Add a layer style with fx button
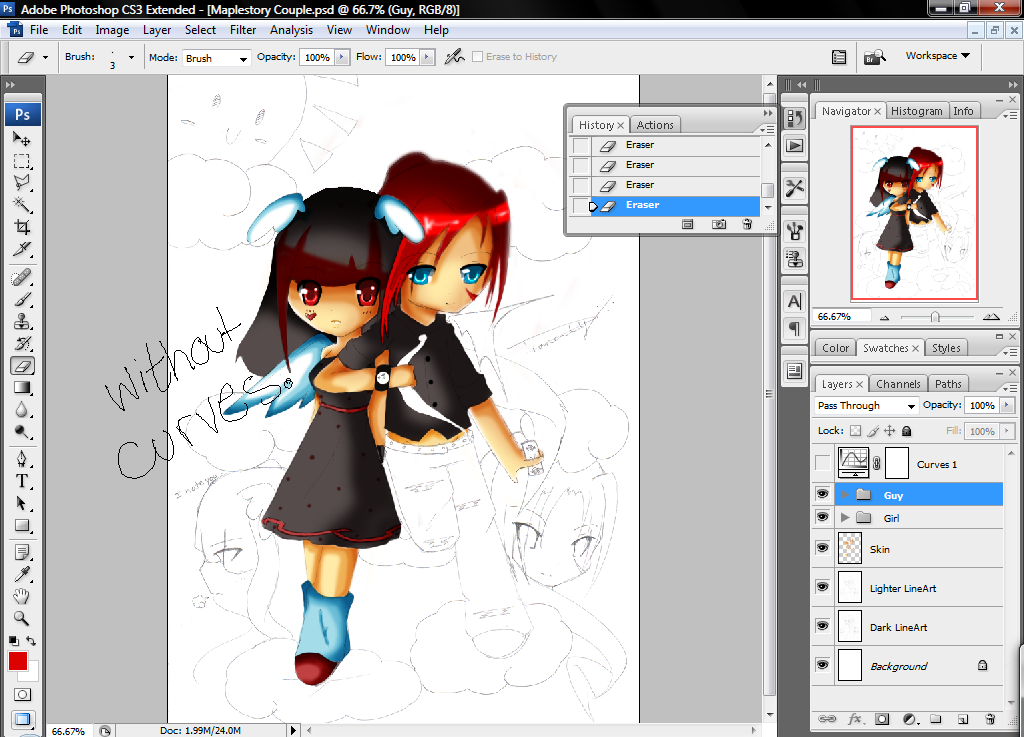The width and height of the screenshot is (1024, 737). [x=855, y=719]
